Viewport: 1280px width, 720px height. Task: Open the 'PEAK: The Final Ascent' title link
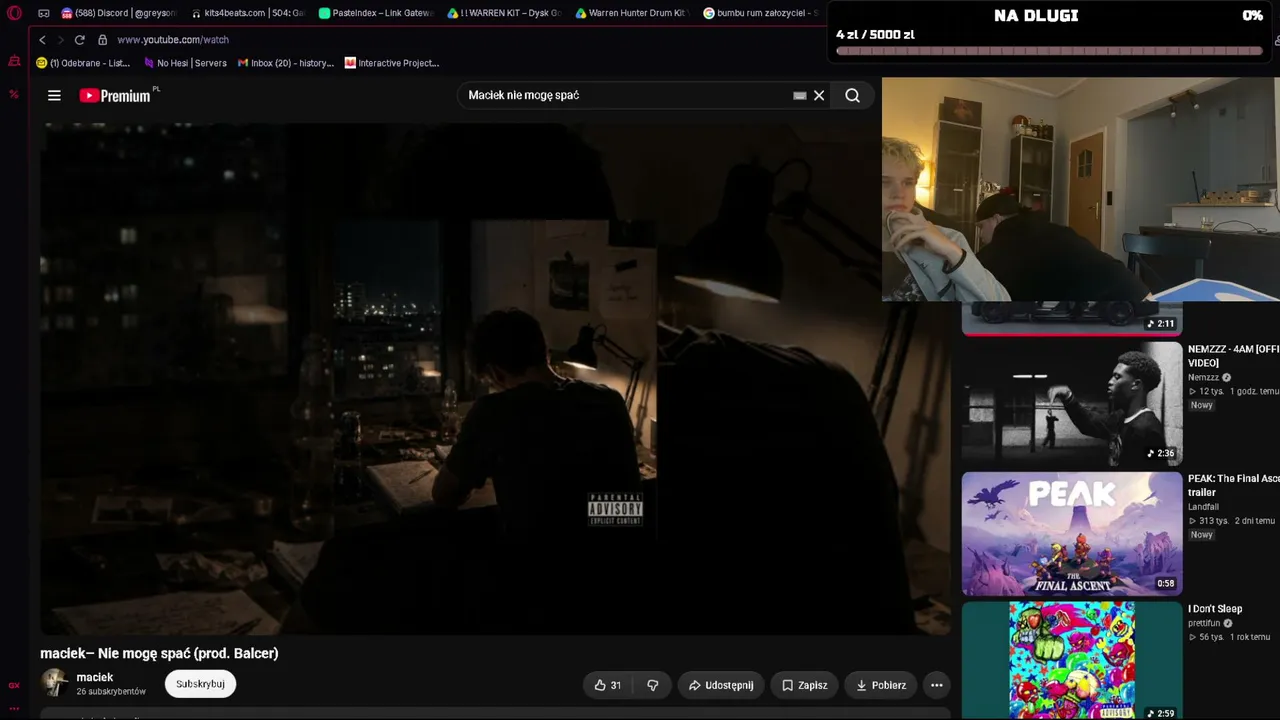[x=1233, y=485]
